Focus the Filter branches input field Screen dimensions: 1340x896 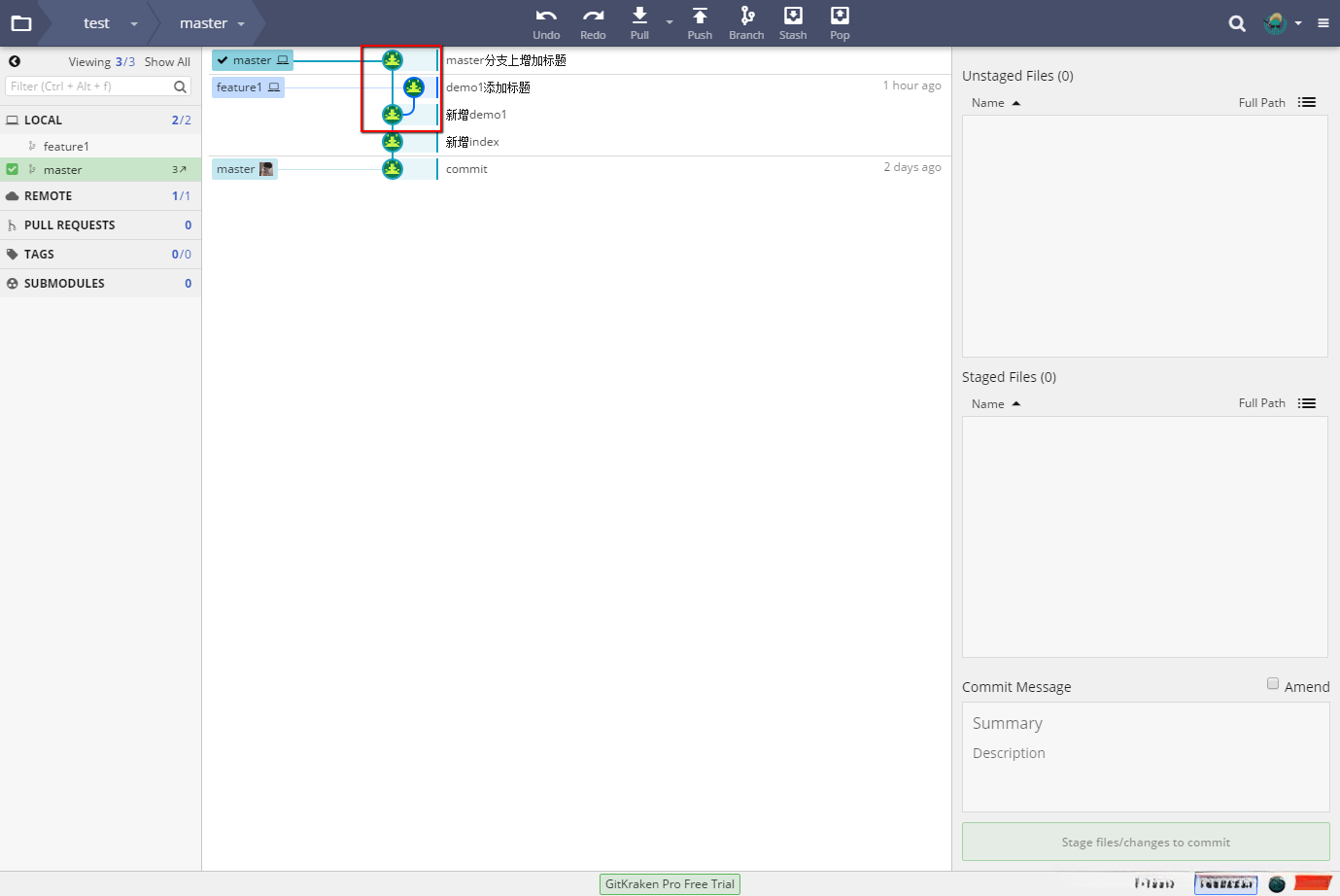click(98, 86)
